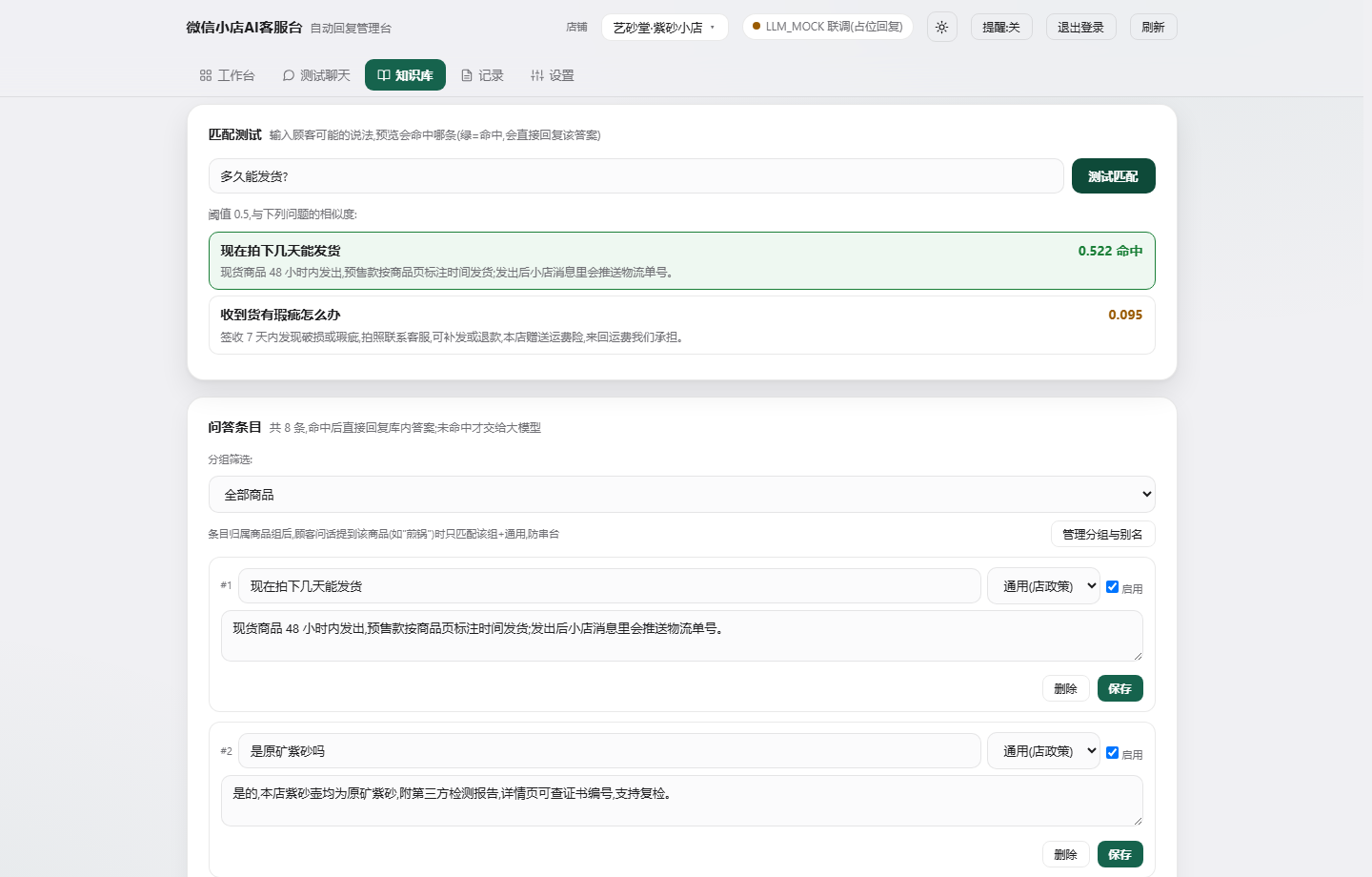The width and height of the screenshot is (1372, 877).
Task: Save entry #2 with 保存
Action: [1120, 854]
